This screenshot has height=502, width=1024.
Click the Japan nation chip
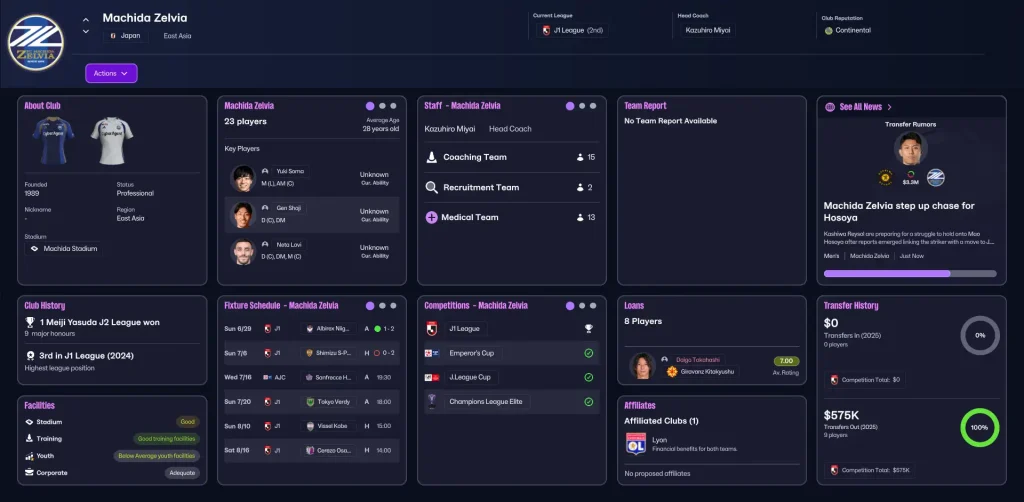(125, 36)
